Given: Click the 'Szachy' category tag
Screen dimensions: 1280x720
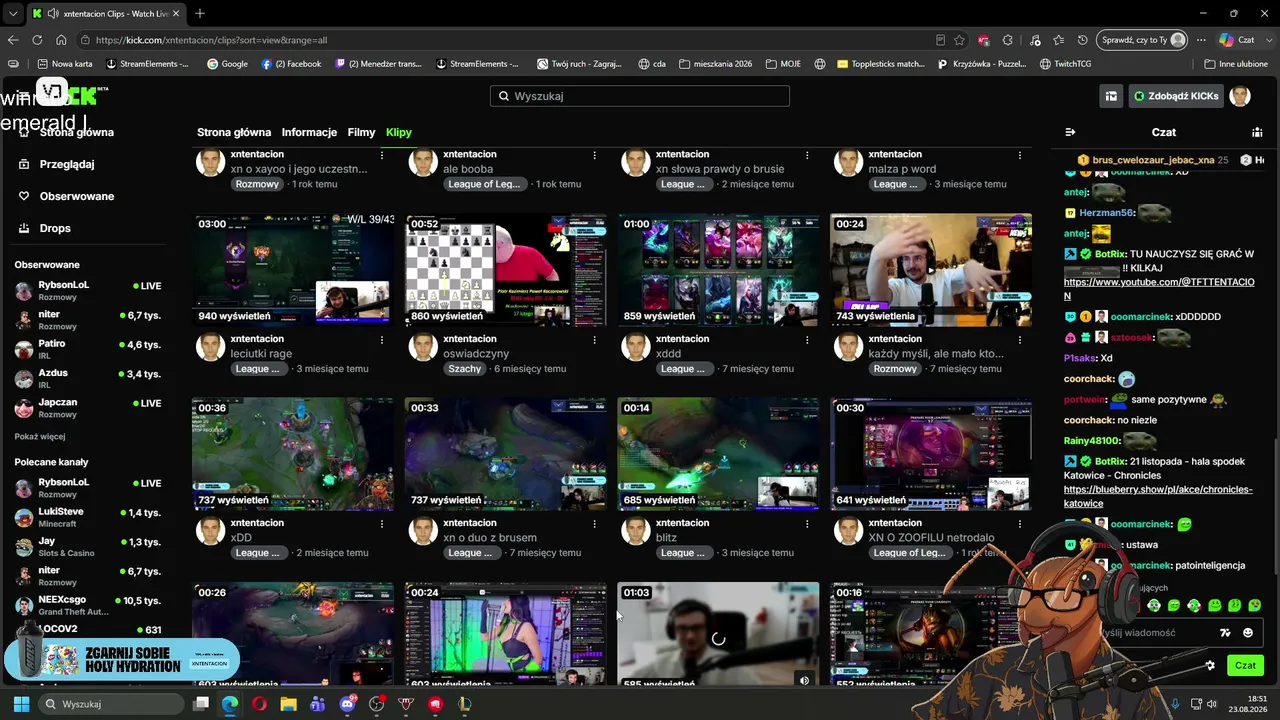Looking at the screenshot, I should pyautogui.click(x=465, y=369).
